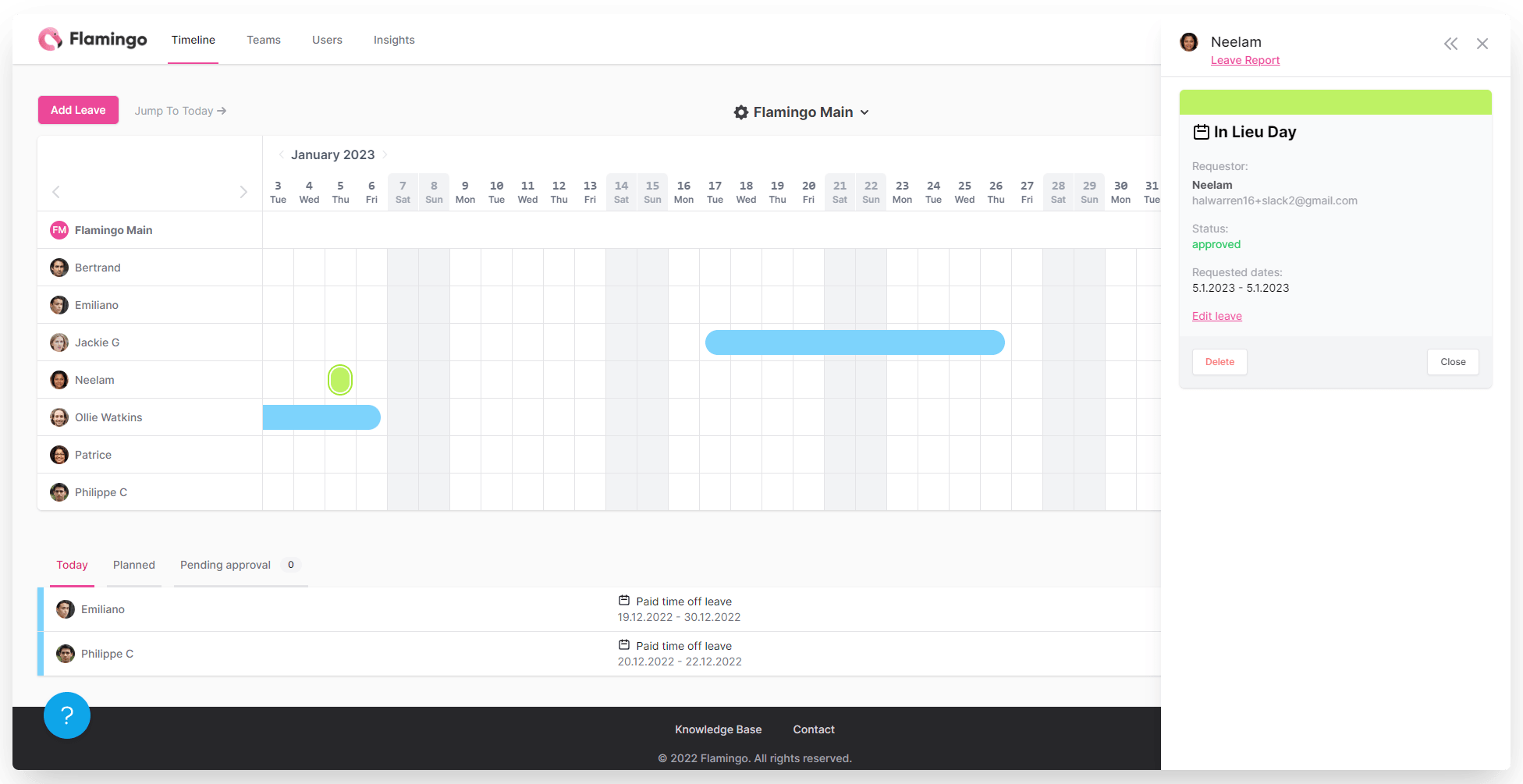The height and width of the screenshot is (784, 1523).
Task: Click the approved status text
Action: [1216, 244]
